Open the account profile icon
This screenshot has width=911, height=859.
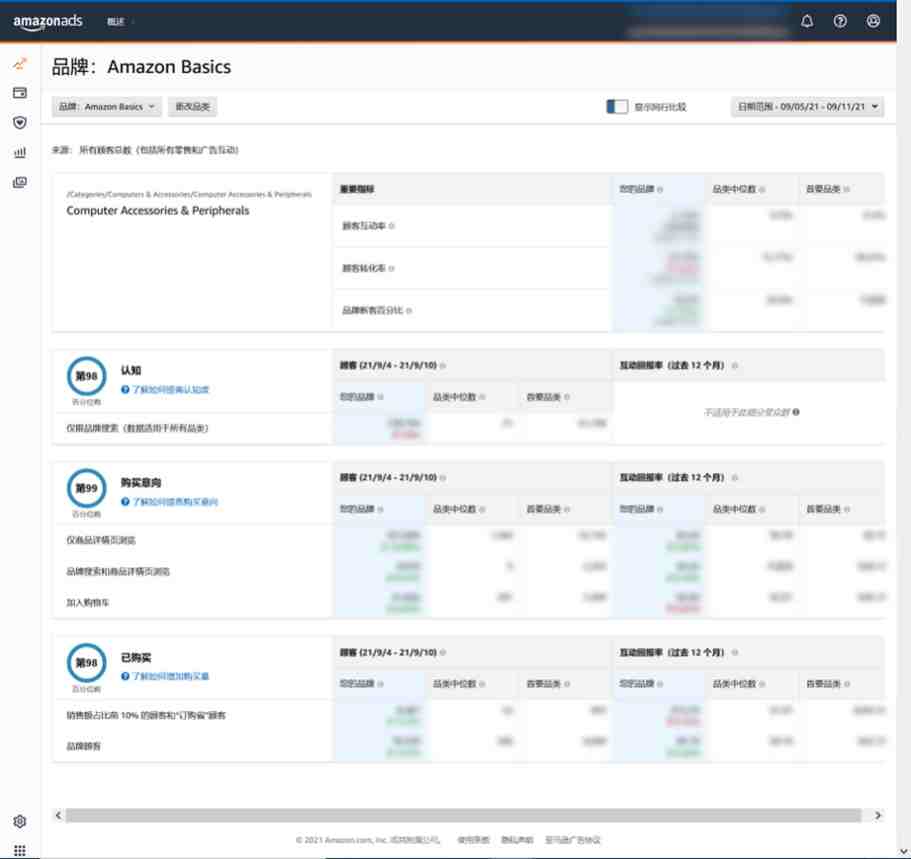pos(873,22)
